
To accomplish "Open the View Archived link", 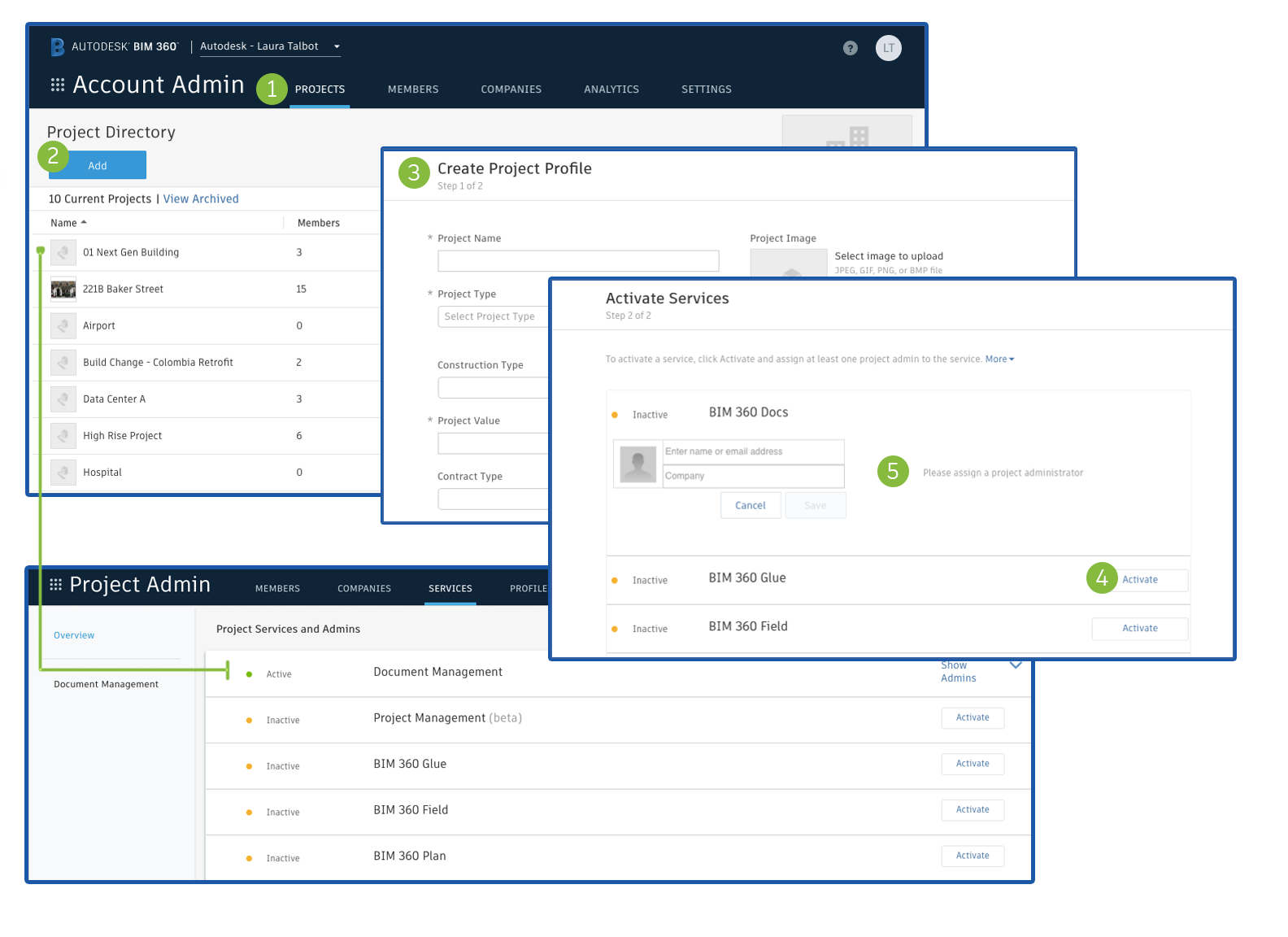I will pyautogui.click(x=201, y=198).
